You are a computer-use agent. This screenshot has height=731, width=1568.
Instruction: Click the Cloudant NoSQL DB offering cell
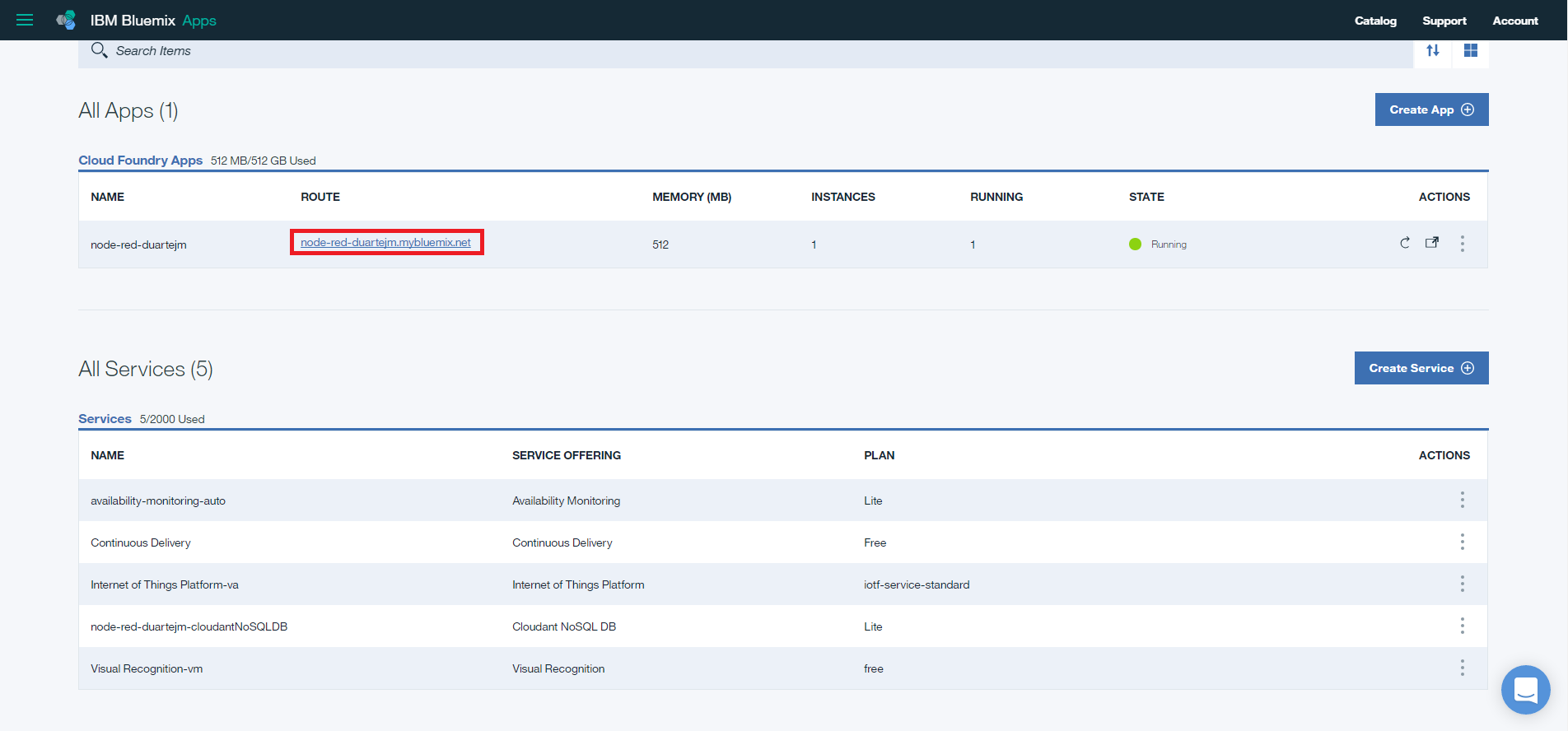click(564, 626)
